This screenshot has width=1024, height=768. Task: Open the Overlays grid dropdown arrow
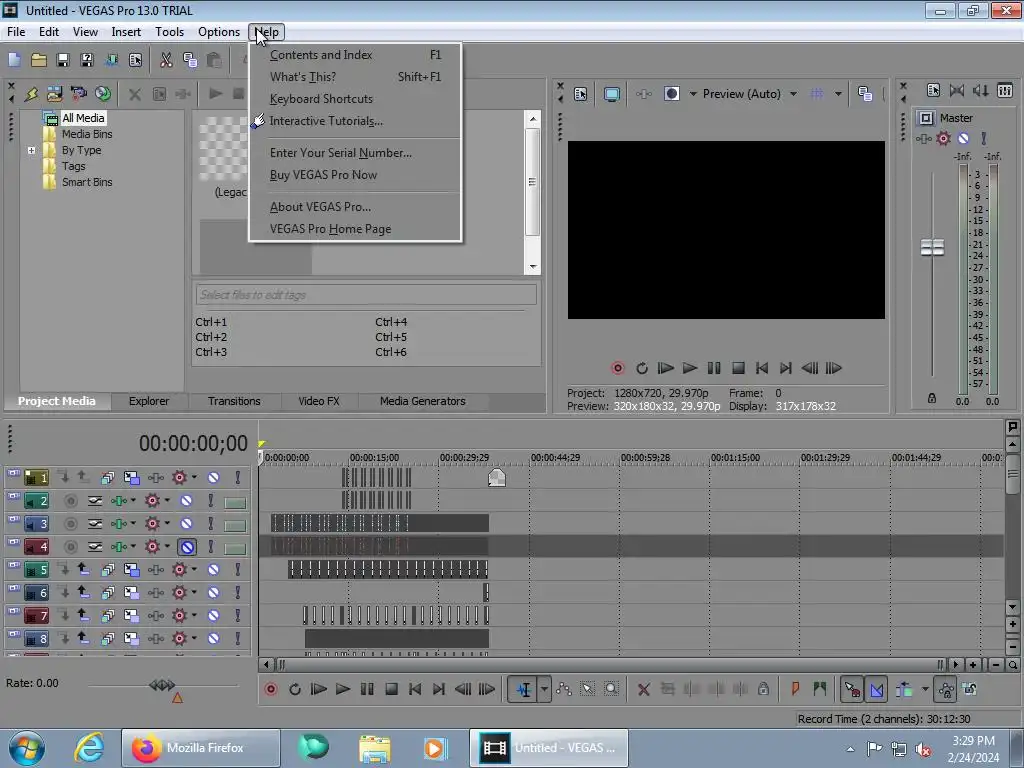click(838, 94)
